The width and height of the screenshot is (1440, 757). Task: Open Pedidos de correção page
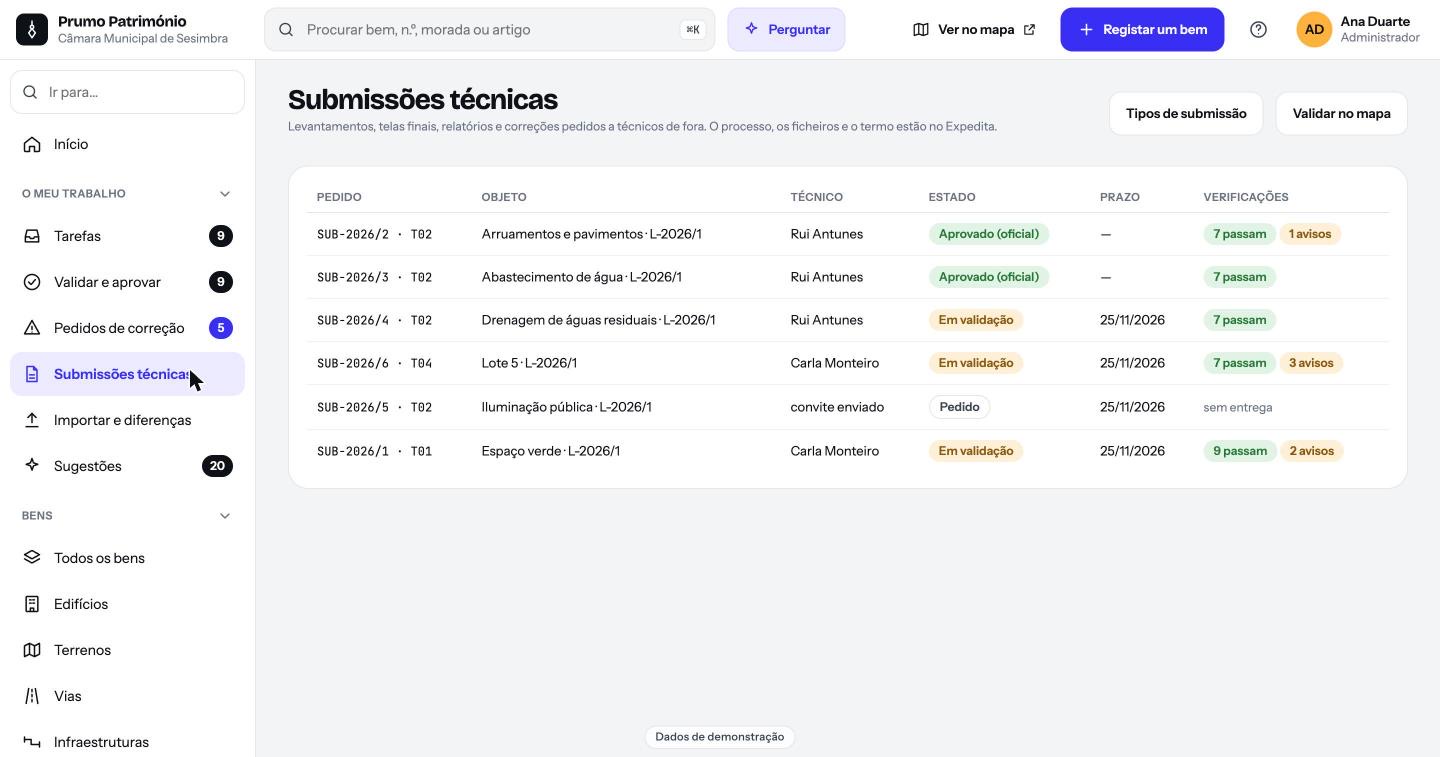[x=127, y=329]
